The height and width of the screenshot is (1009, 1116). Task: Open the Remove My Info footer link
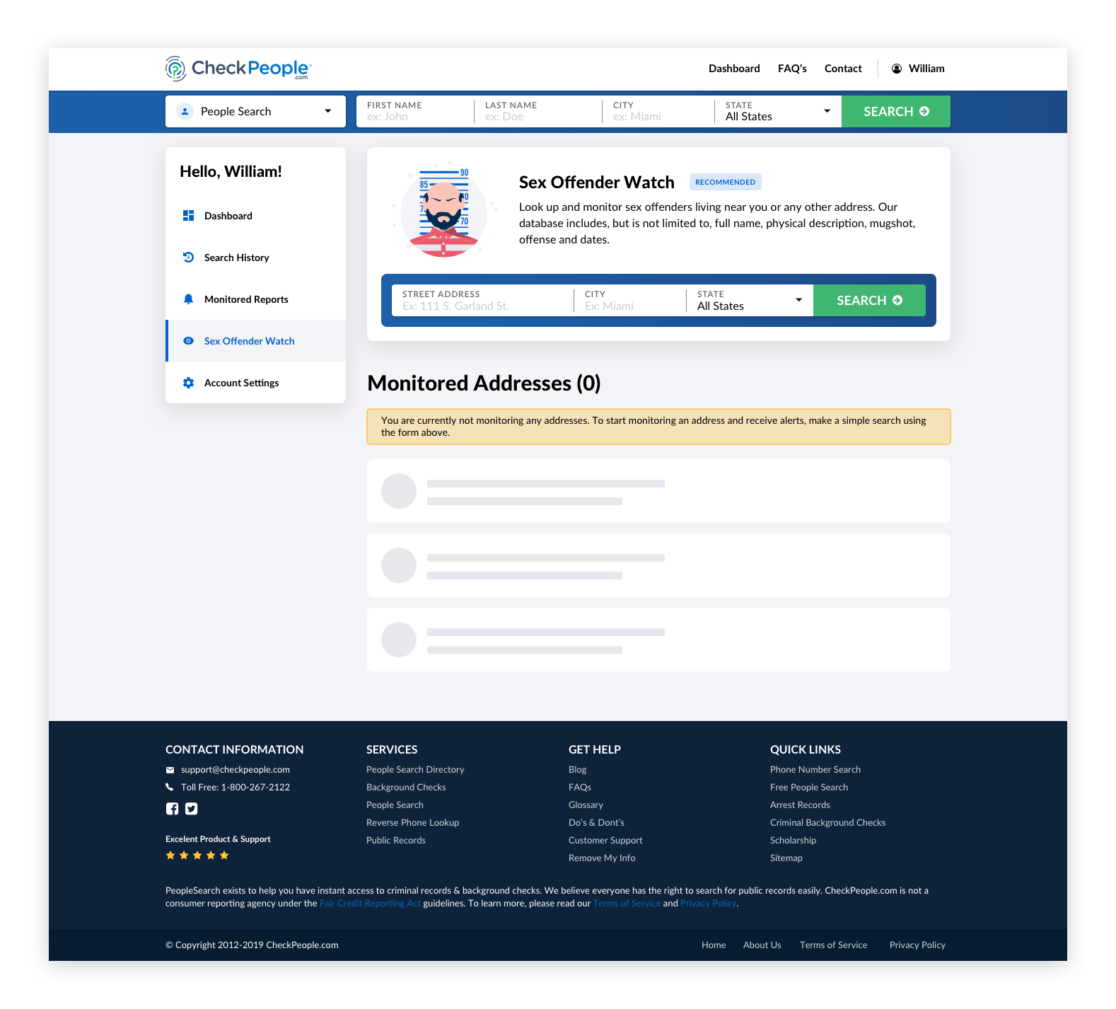pyautogui.click(x=602, y=858)
